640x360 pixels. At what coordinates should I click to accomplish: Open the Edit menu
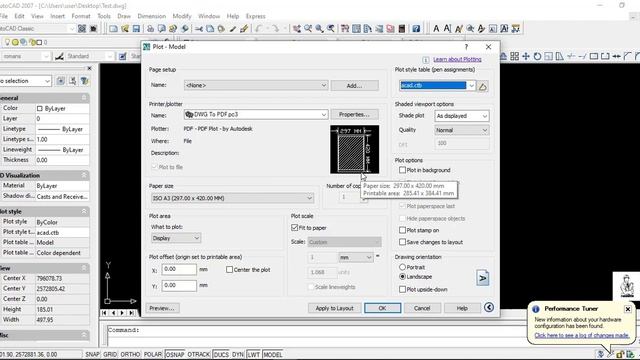(x=19, y=16)
